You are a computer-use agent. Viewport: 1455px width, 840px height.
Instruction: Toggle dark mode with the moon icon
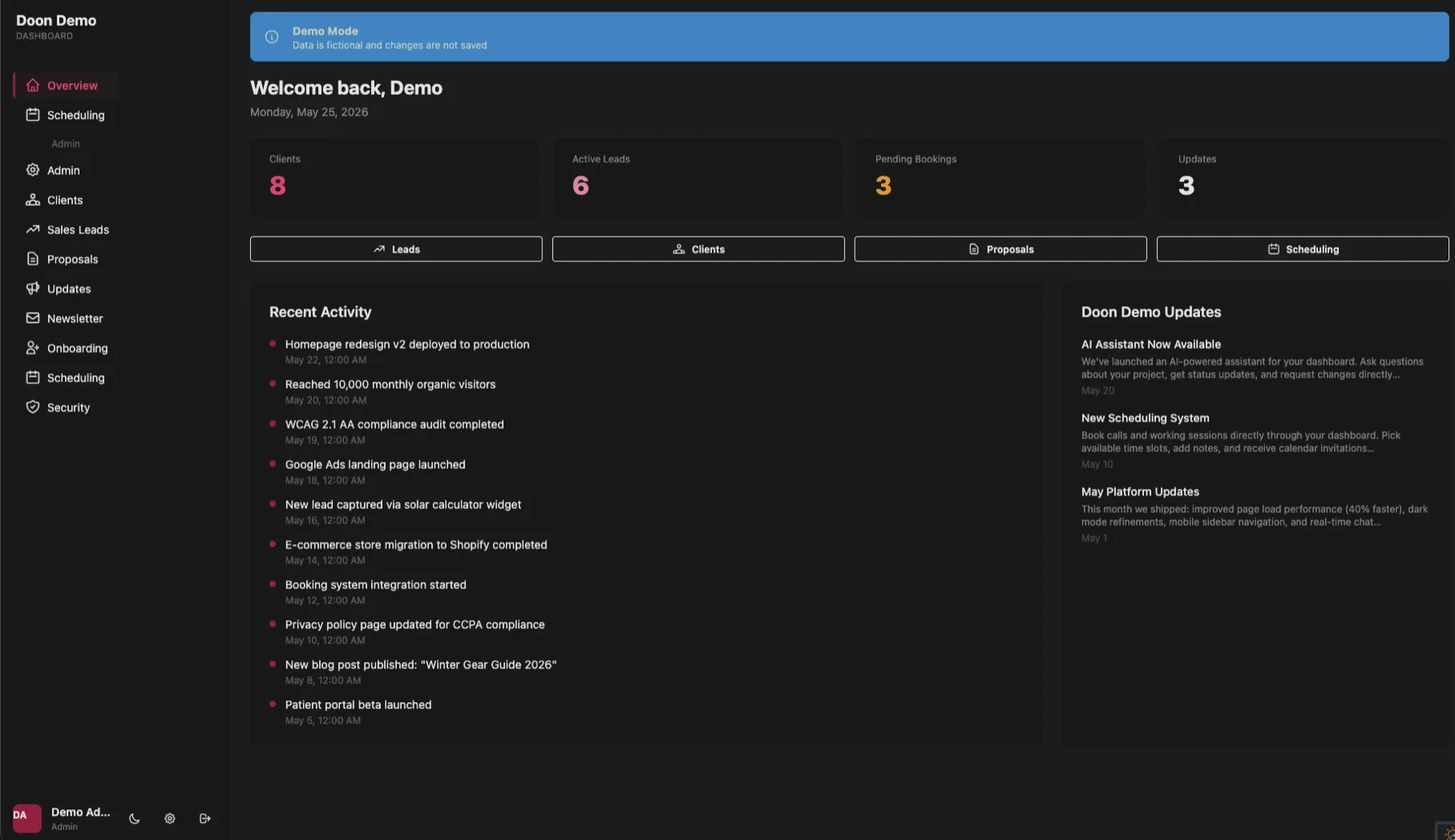(x=135, y=818)
